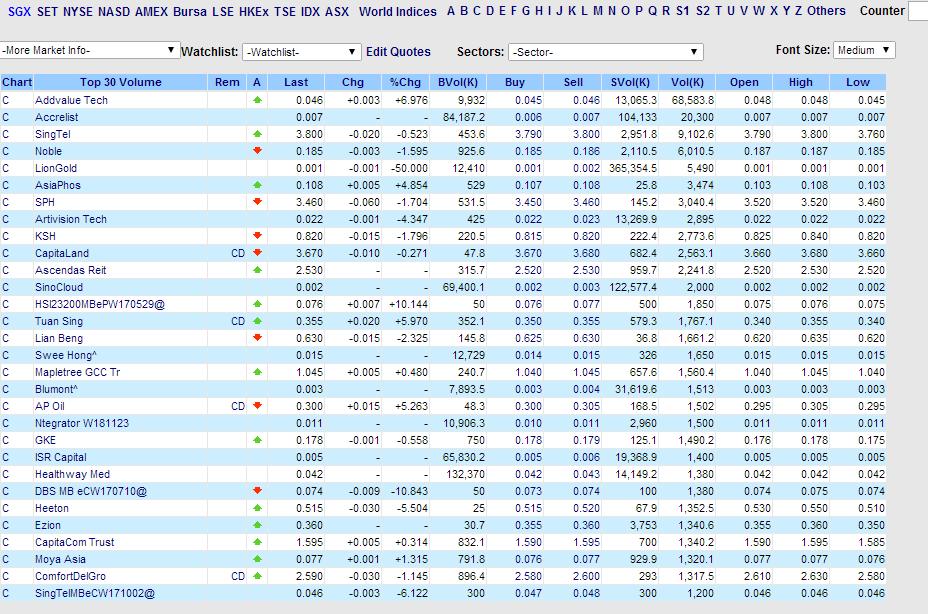Viewport: 928px width, 614px height.
Task: Click the red arrow in DBS MB eCW170710@ row
Action: pos(257,491)
